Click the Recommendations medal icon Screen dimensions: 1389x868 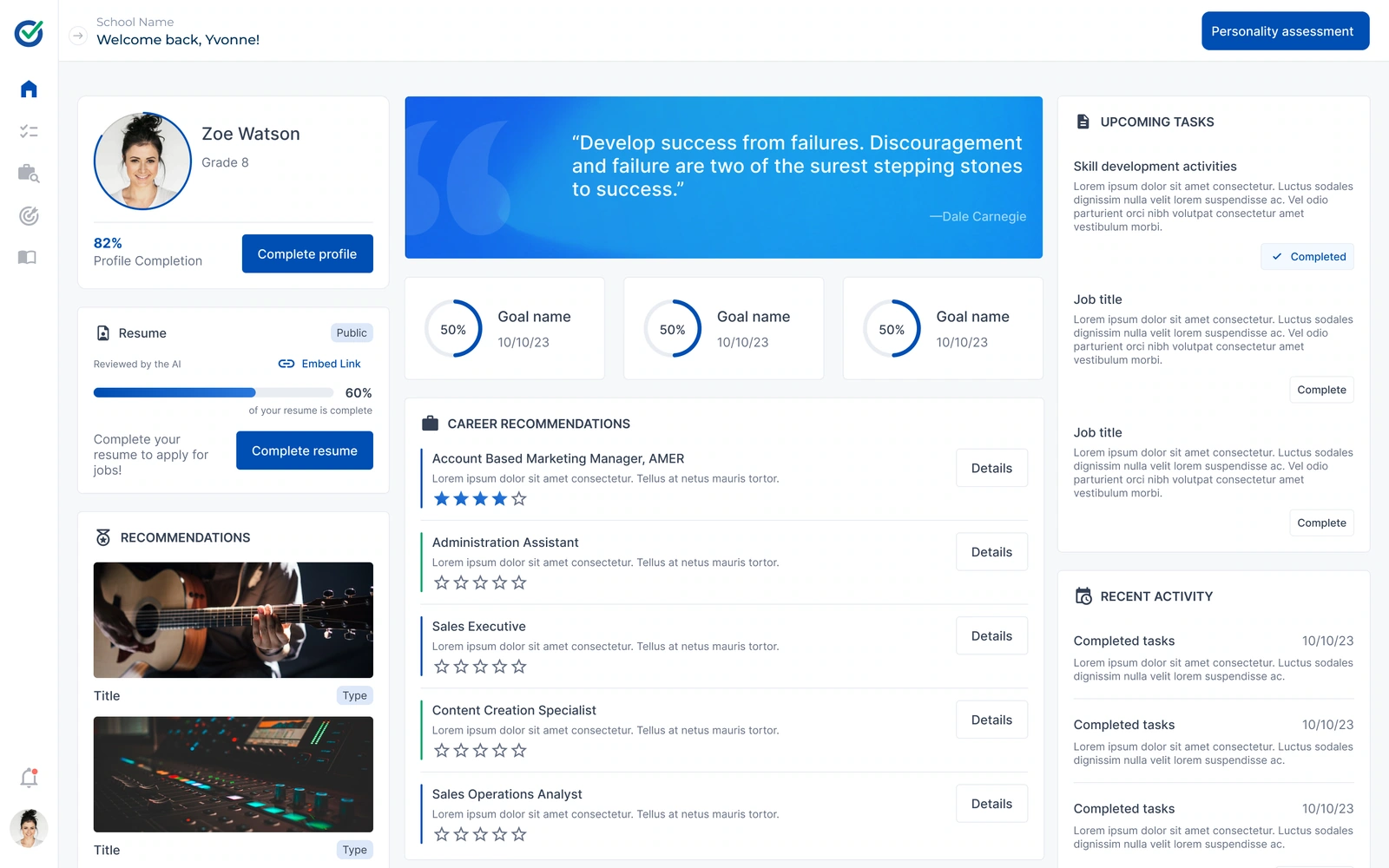pyautogui.click(x=103, y=537)
